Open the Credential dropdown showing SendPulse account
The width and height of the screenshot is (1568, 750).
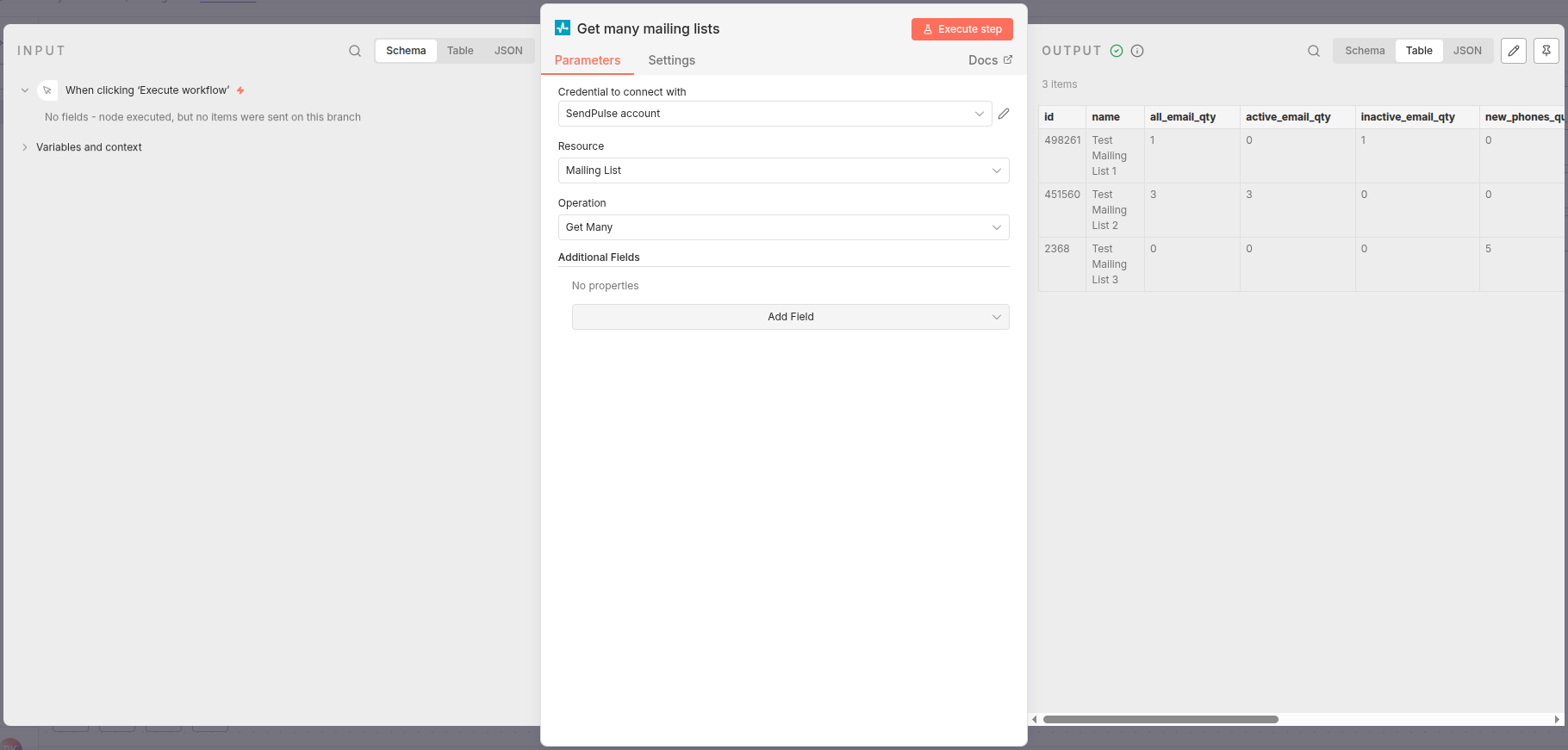coord(775,114)
